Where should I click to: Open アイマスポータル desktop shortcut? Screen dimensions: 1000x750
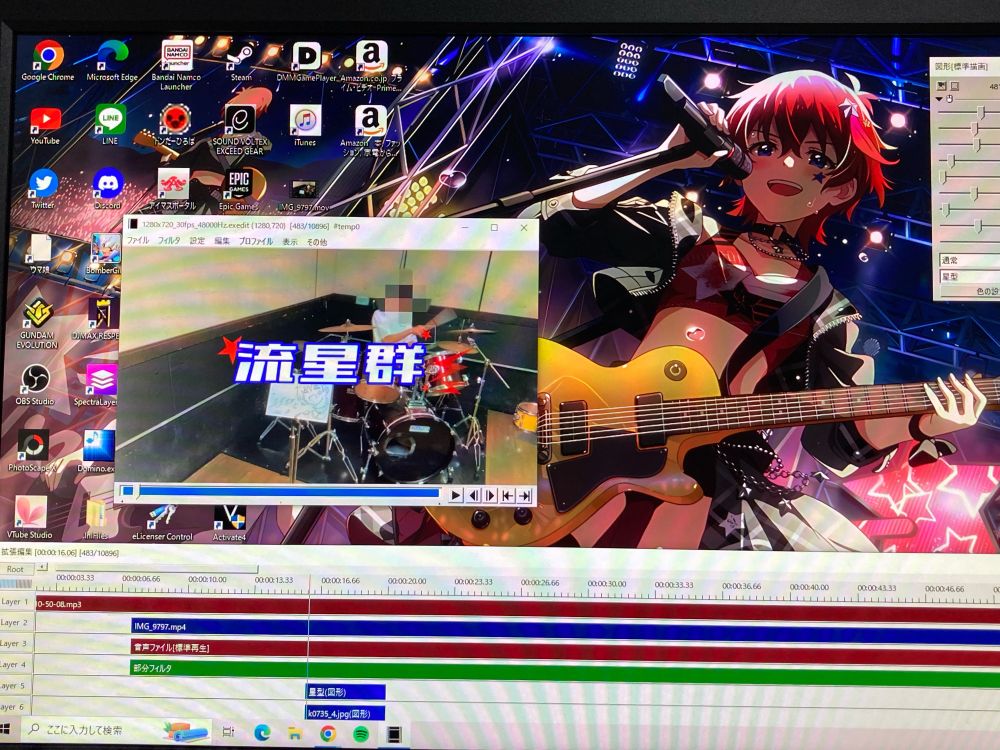(x=173, y=189)
